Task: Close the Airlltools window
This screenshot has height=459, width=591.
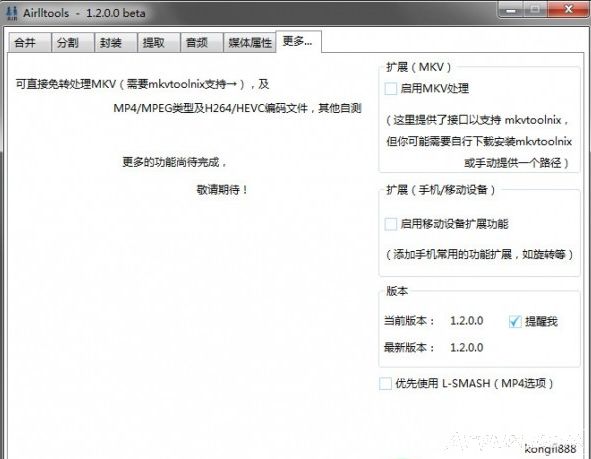Action: [x=568, y=9]
